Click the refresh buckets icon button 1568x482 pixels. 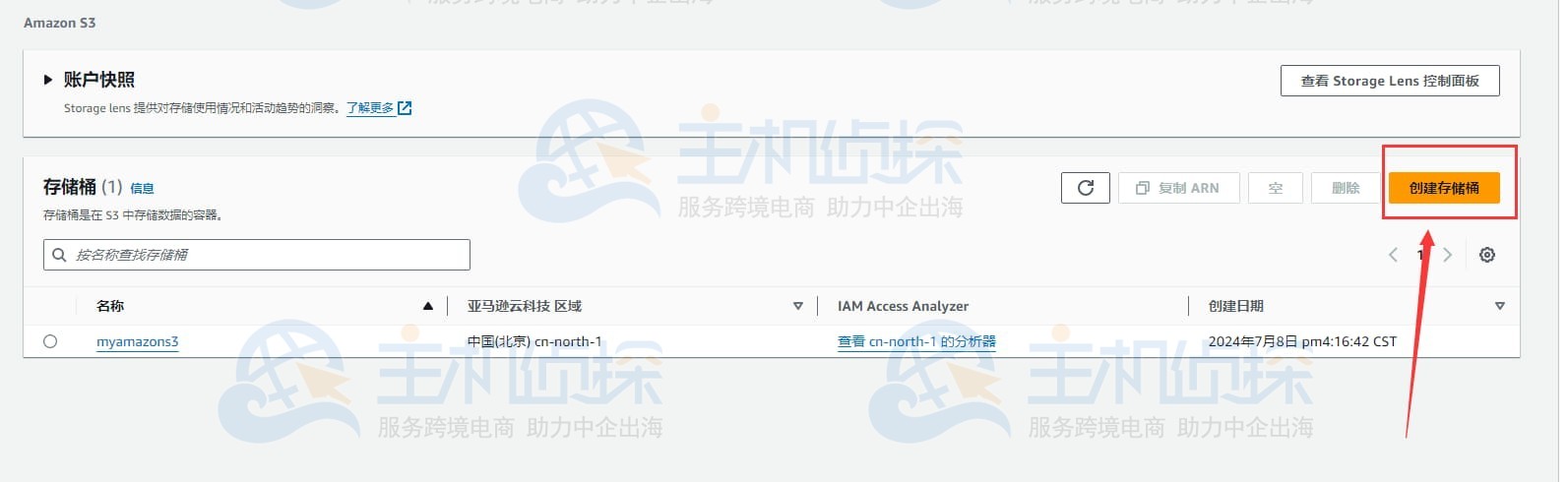tap(1085, 188)
